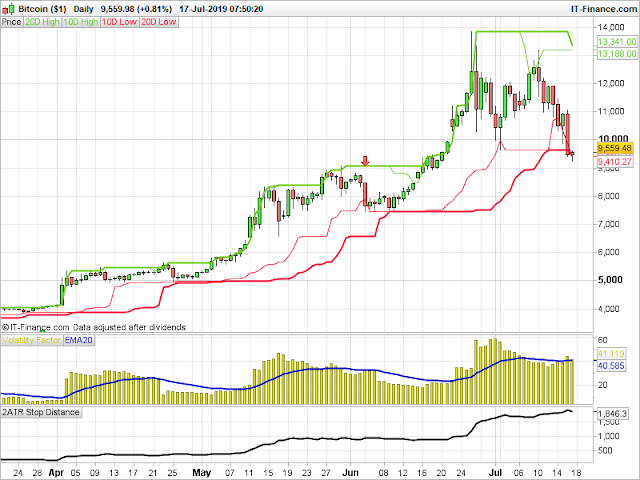The width and height of the screenshot is (640, 480).
Task: Click the 24 date label at axis start
Action: 17,473
